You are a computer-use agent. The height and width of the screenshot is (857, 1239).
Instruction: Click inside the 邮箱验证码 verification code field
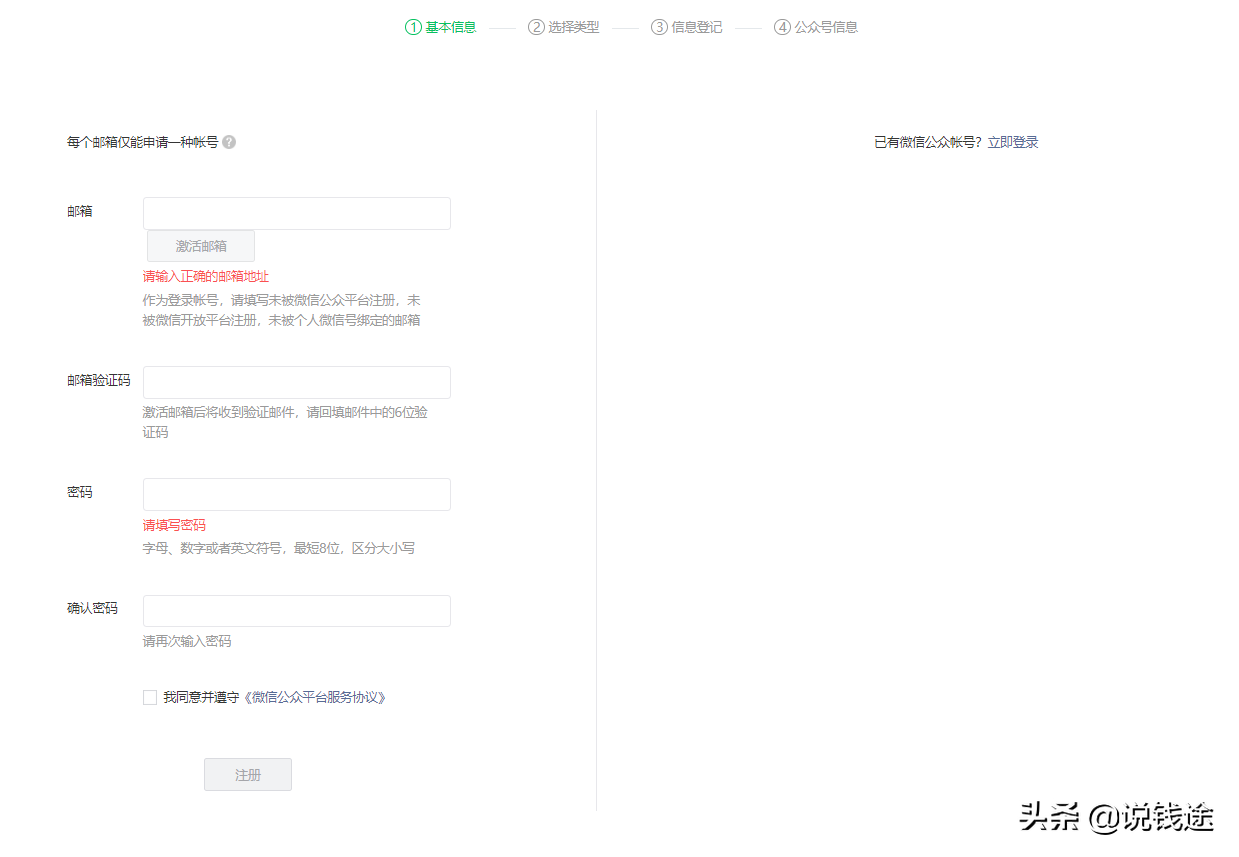click(x=296, y=382)
